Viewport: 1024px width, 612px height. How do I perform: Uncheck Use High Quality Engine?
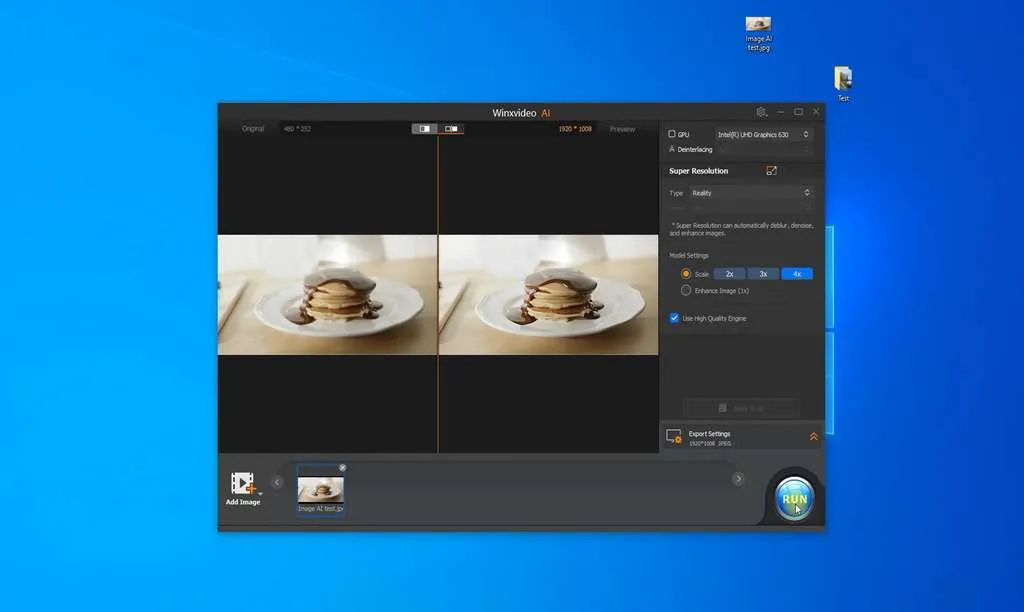point(674,317)
